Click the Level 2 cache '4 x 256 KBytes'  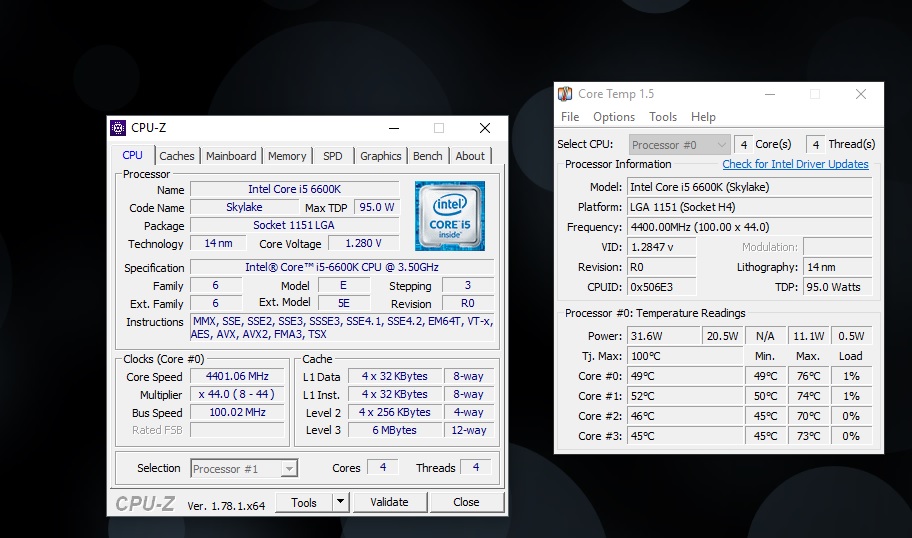click(395, 412)
